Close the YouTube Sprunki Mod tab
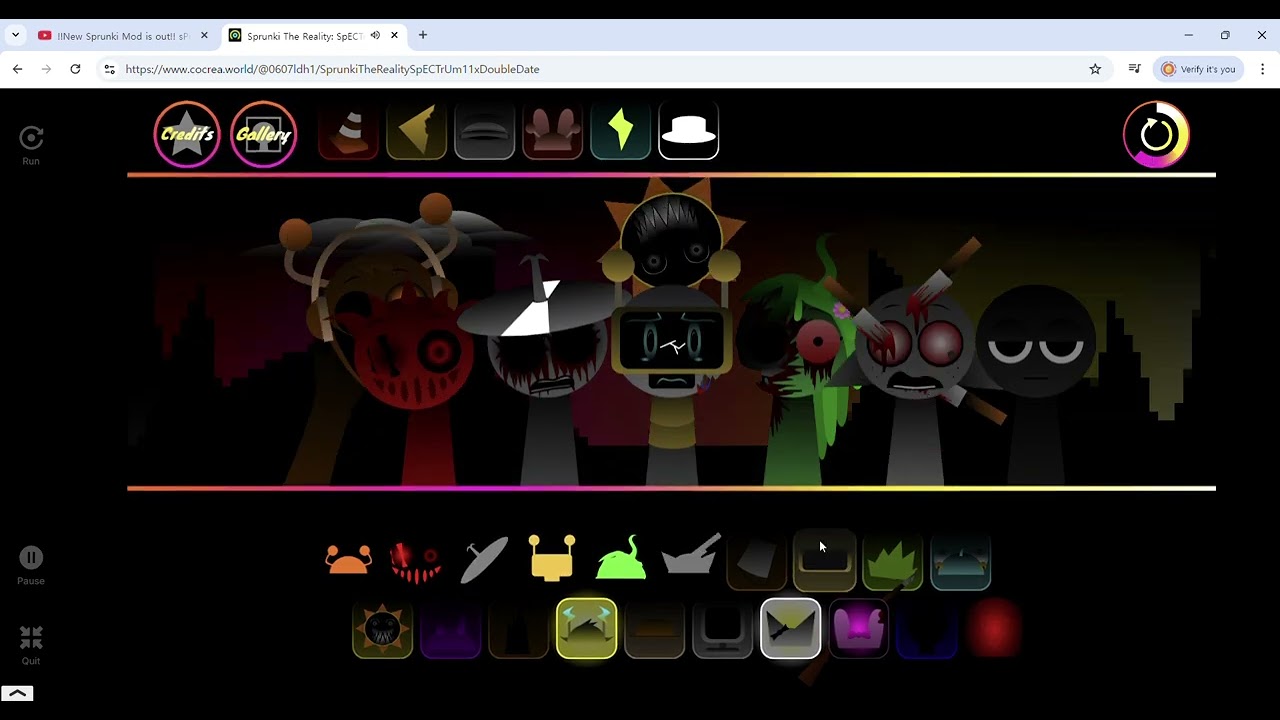The width and height of the screenshot is (1280, 720). click(204, 35)
